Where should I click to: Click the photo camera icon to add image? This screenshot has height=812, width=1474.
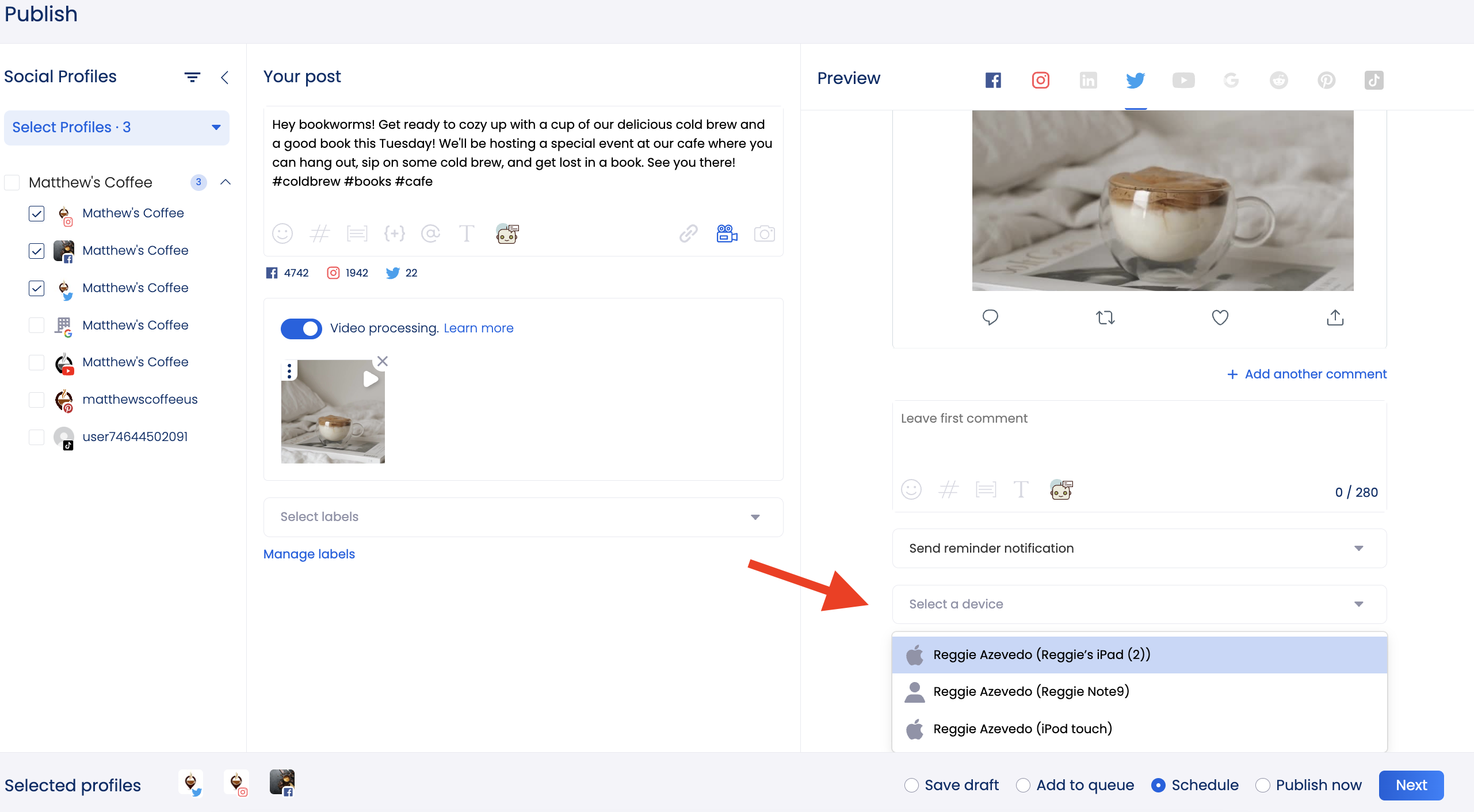(x=764, y=233)
